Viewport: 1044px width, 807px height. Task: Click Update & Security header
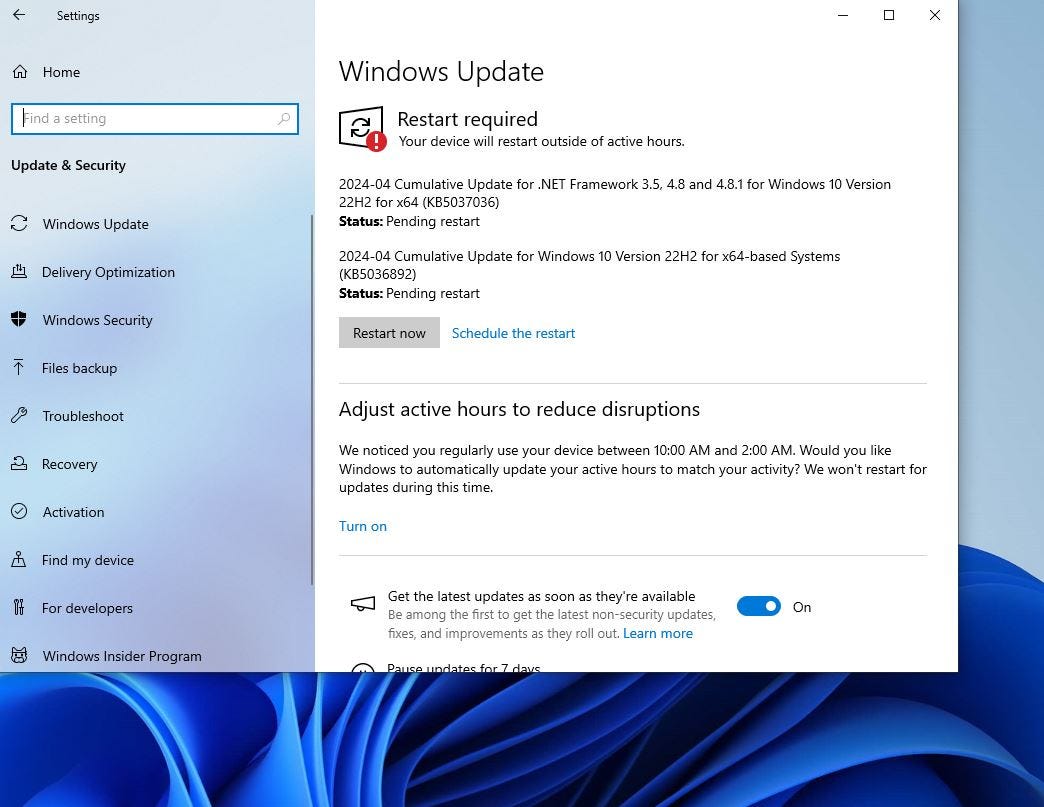(69, 165)
